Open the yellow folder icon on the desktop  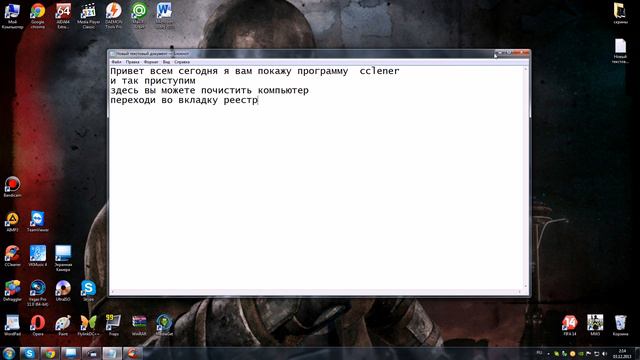click(620, 13)
